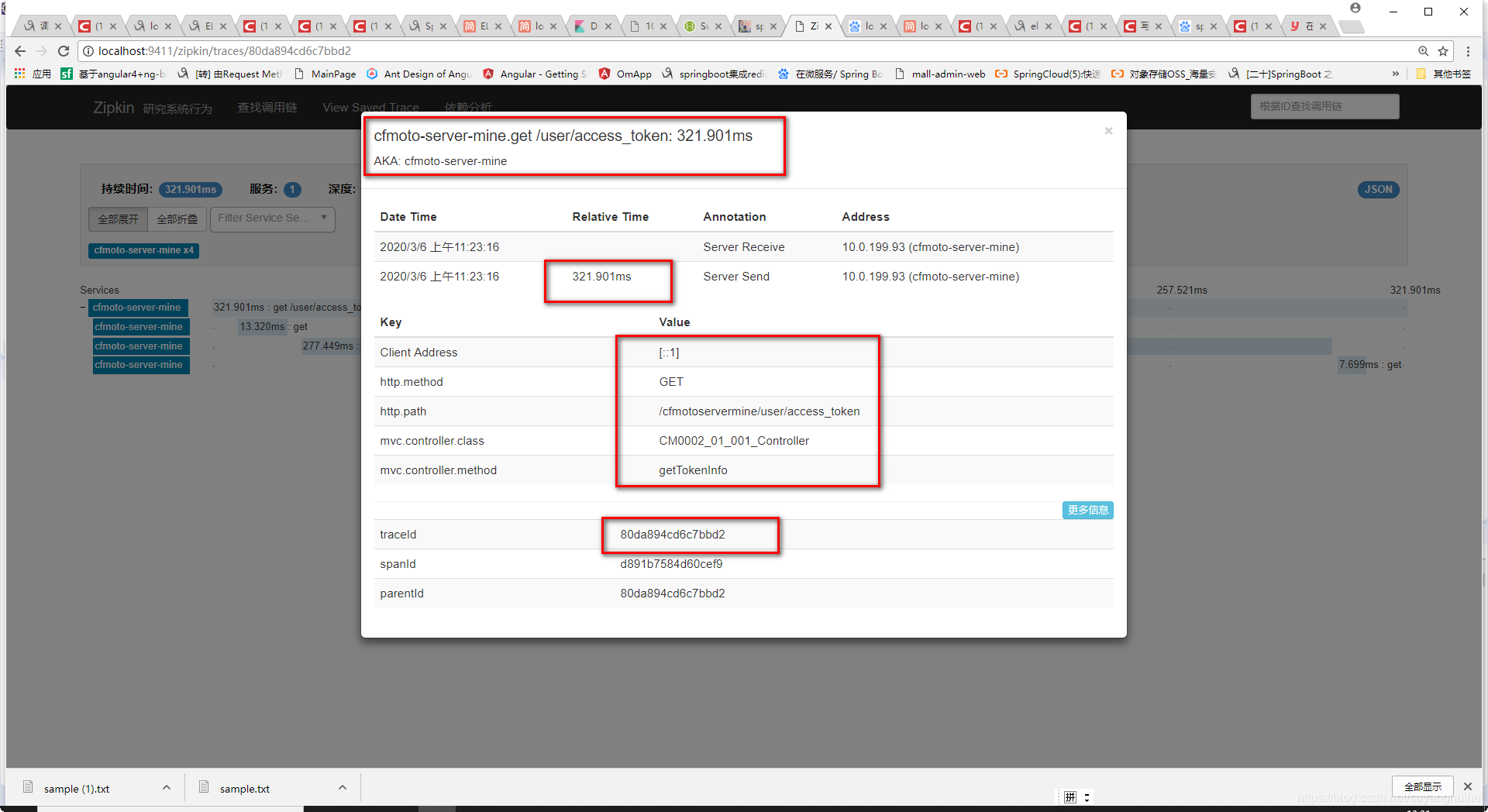Collapse the root cfmoto-server-mine span
This screenshot has width=1488, height=812.
(x=83, y=308)
